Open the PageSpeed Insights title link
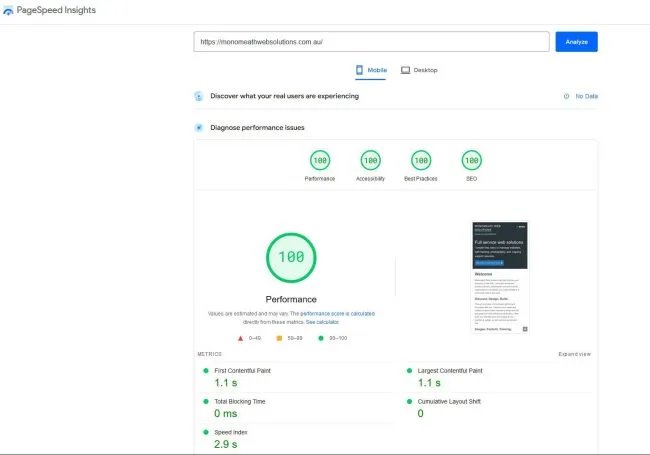The image size is (650, 455). (56, 10)
